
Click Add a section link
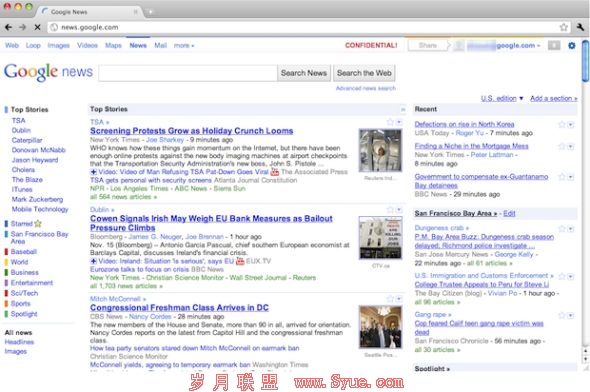[554, 98]
